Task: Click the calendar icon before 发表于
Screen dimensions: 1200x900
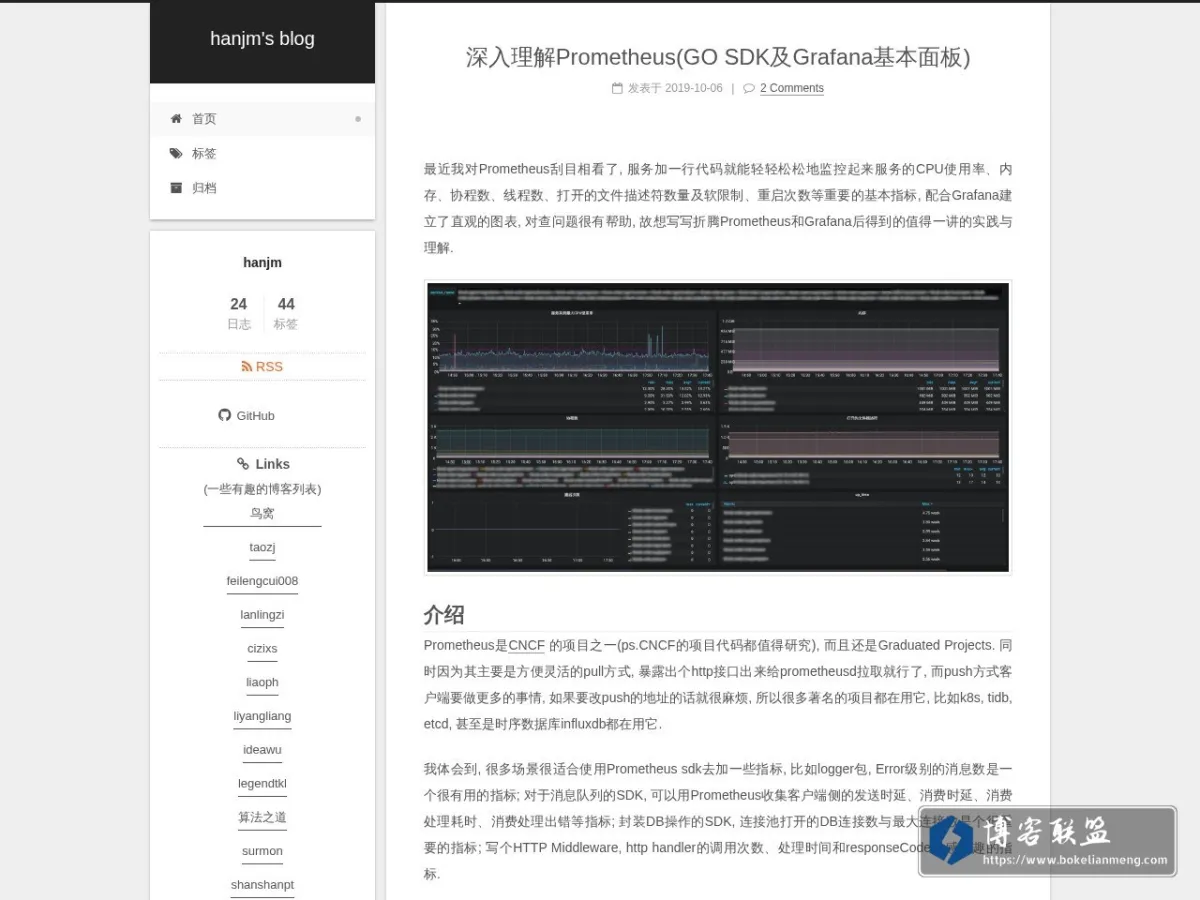Action: point(617,88)
